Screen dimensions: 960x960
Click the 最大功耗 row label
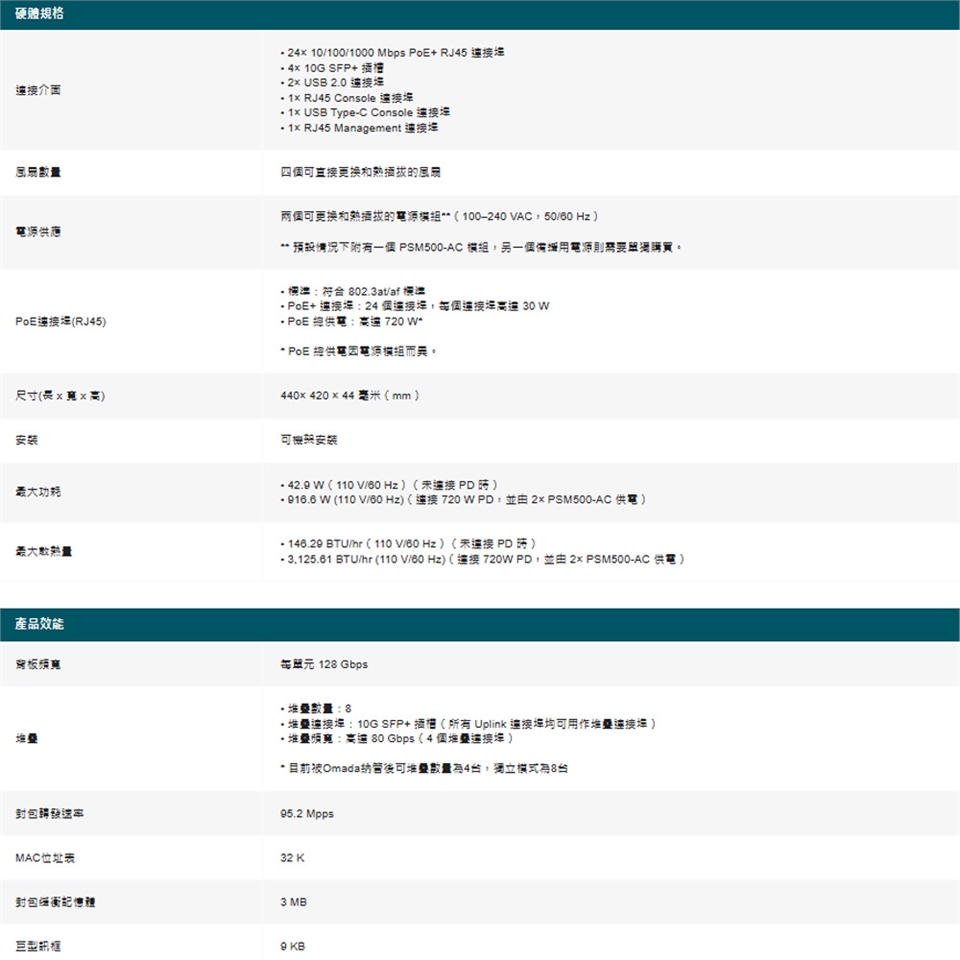pyautogui.click(x=38, y=492)
